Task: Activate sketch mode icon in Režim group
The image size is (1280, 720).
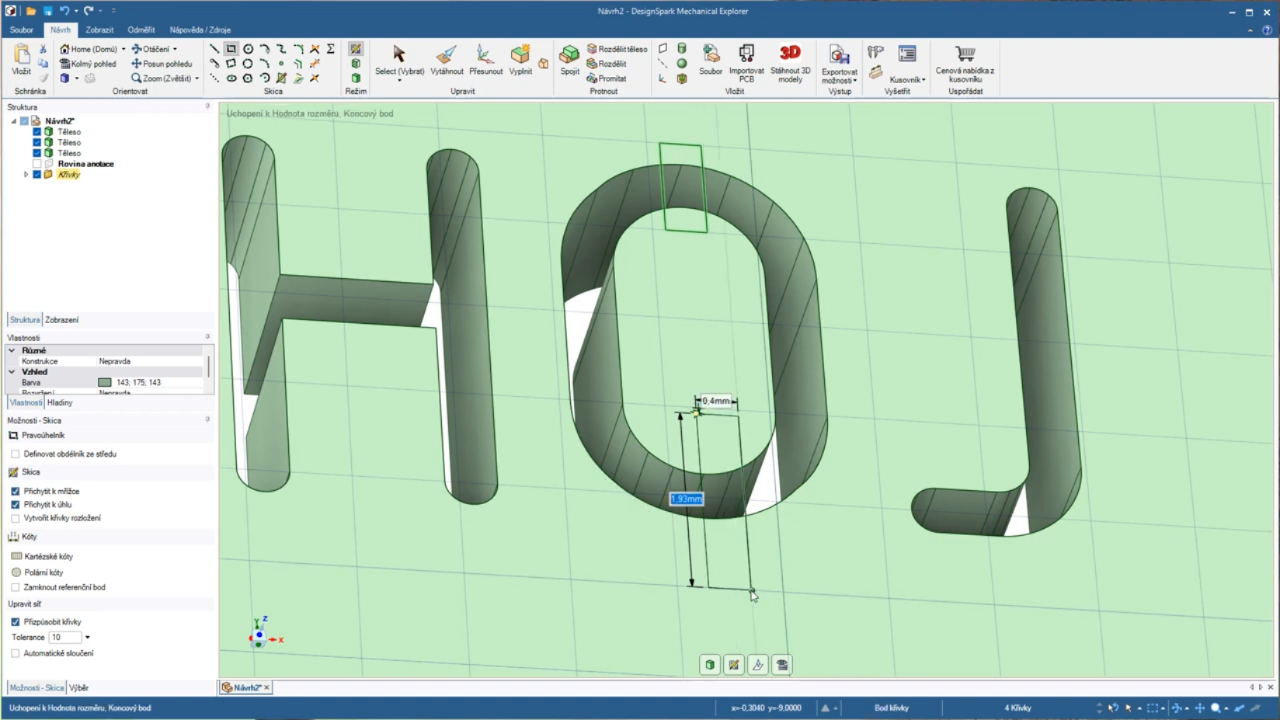Action: (x=356, y=49)
